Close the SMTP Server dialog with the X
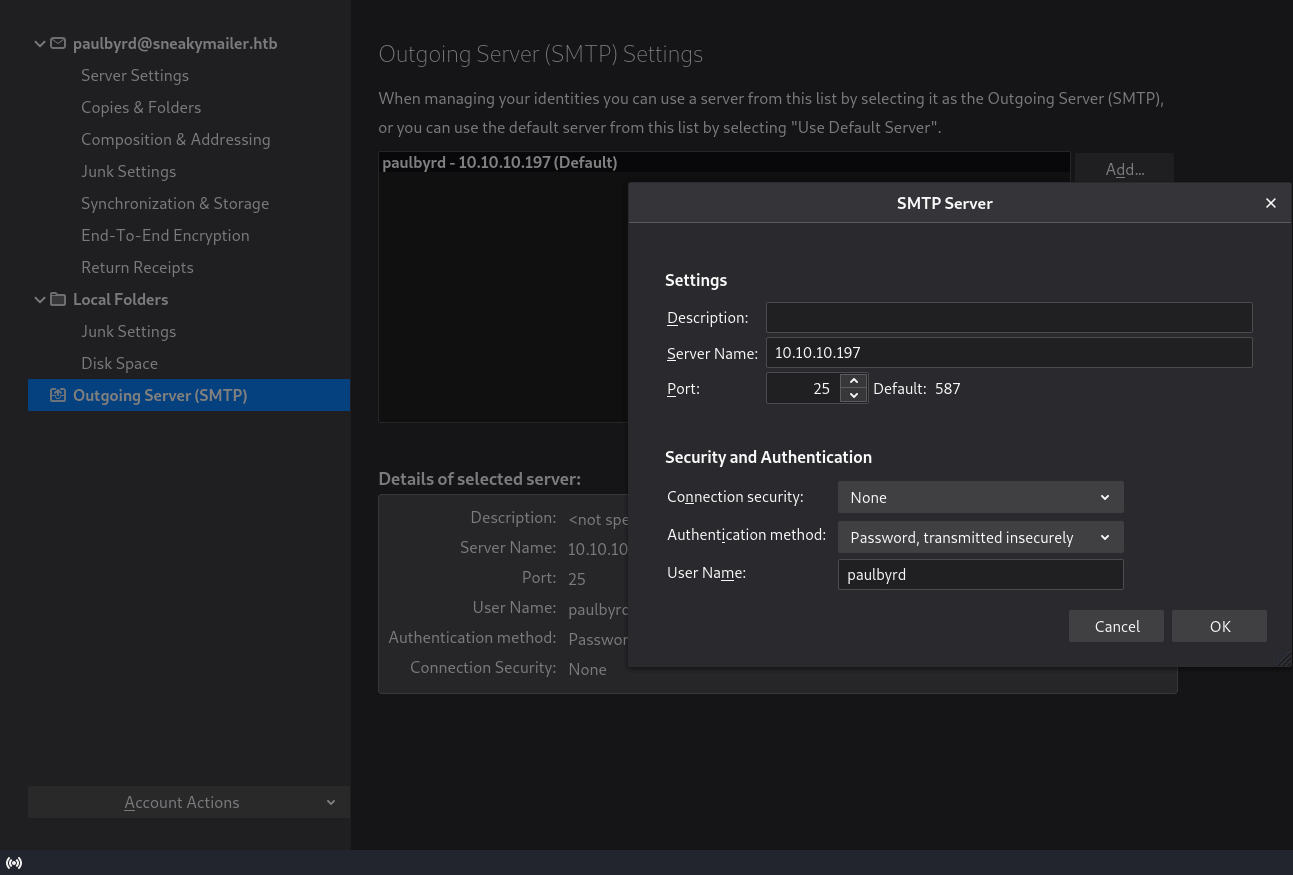The height and width of the screenshot is (875, 1293). tap(1270, 203)
